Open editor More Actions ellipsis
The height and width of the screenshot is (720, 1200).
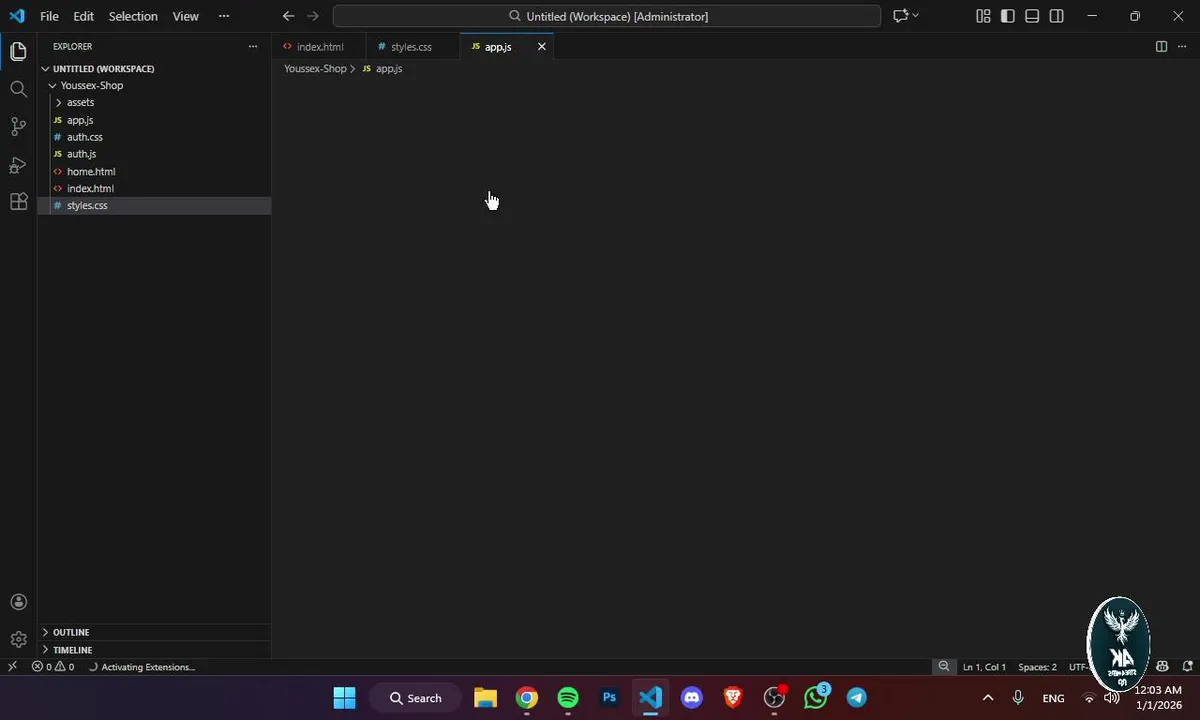1184,47
